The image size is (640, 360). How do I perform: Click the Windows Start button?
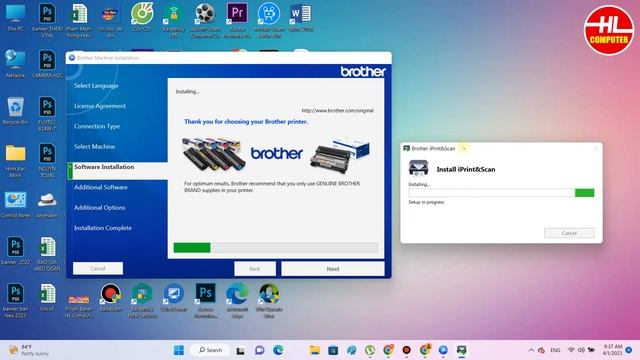tap(179, 350)
